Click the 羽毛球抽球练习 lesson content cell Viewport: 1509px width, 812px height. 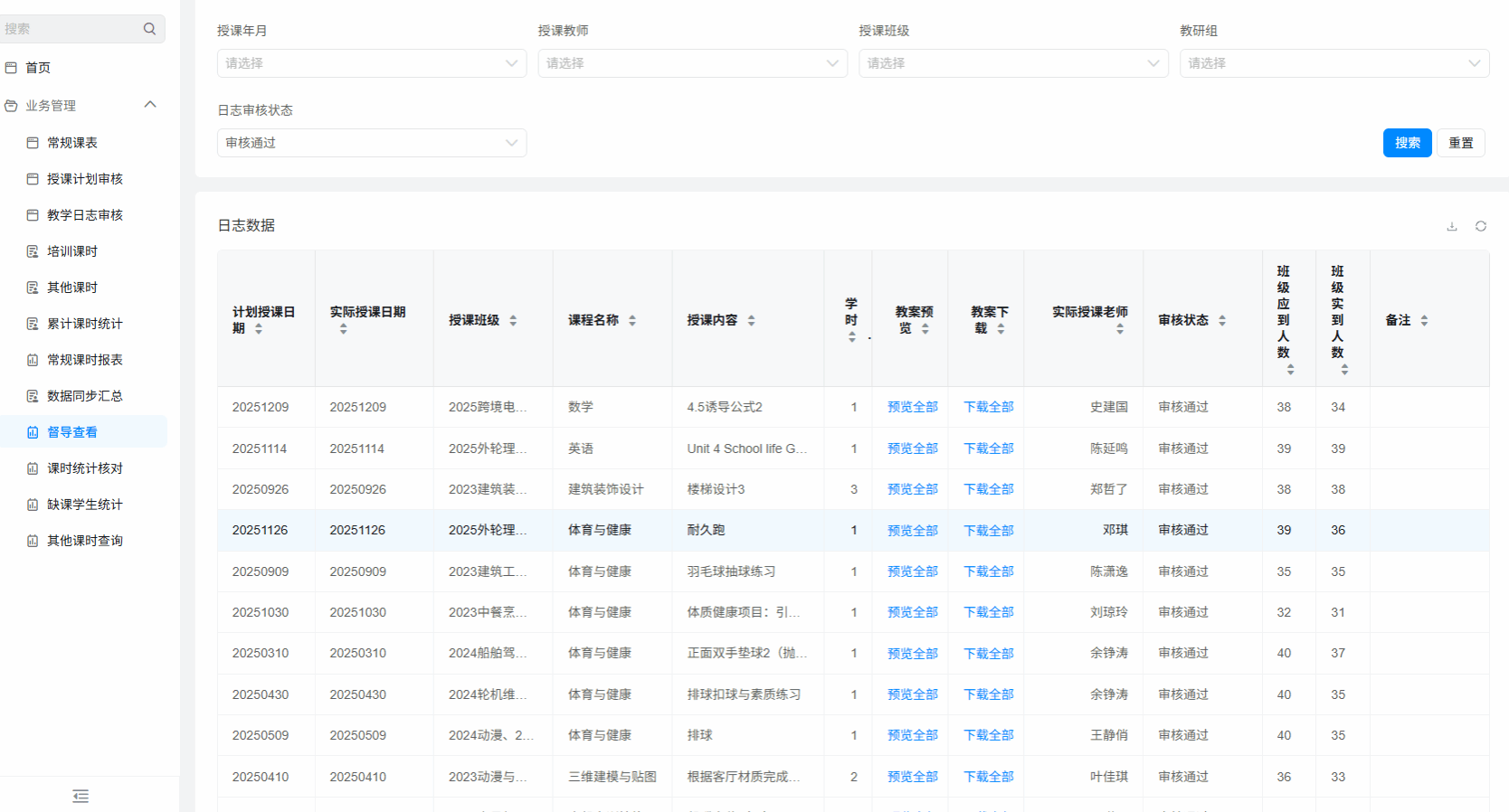(731, 571)
